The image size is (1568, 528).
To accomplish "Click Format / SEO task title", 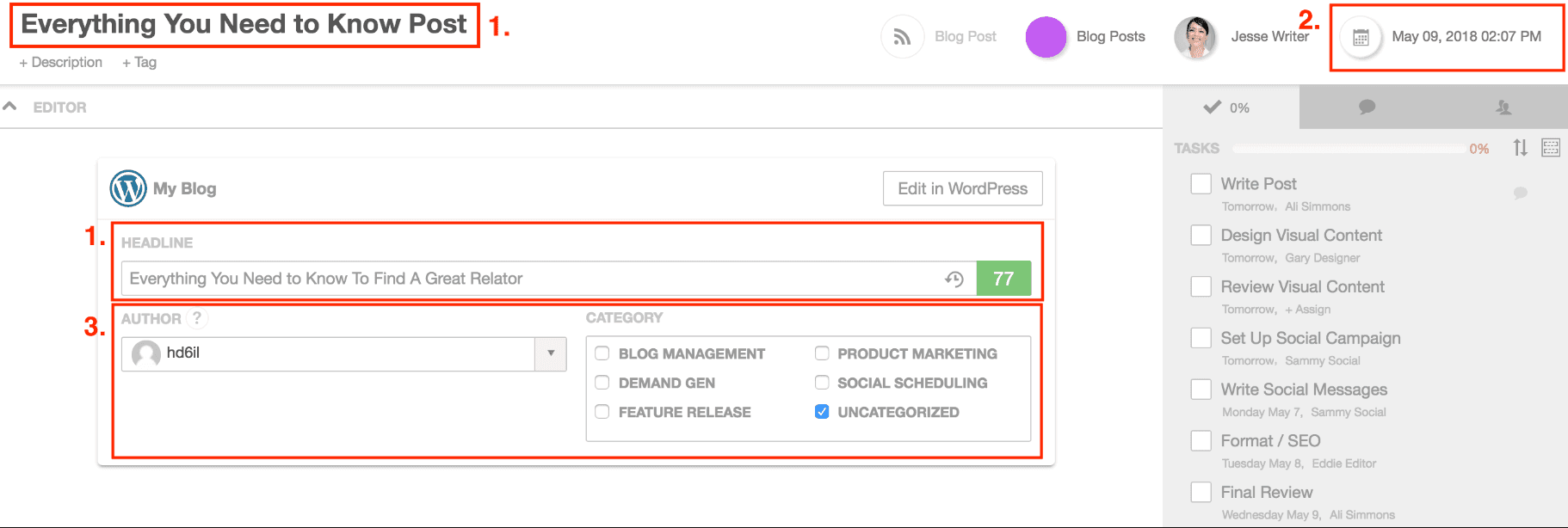I will pyautogui.click(x=1270, y=440).
